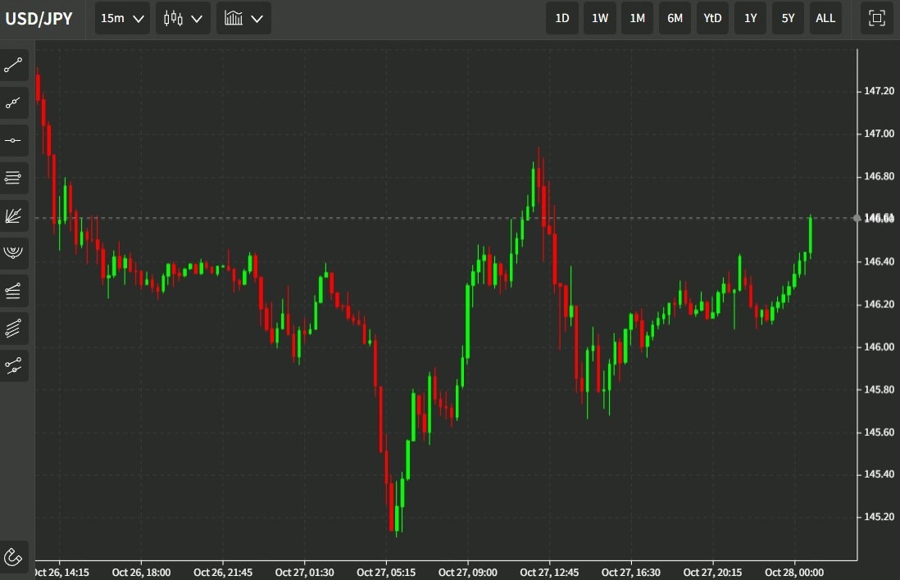This screenshot has height=580, width=900.
Task: Select the trend line drawing tool
Action: [13, 66]
